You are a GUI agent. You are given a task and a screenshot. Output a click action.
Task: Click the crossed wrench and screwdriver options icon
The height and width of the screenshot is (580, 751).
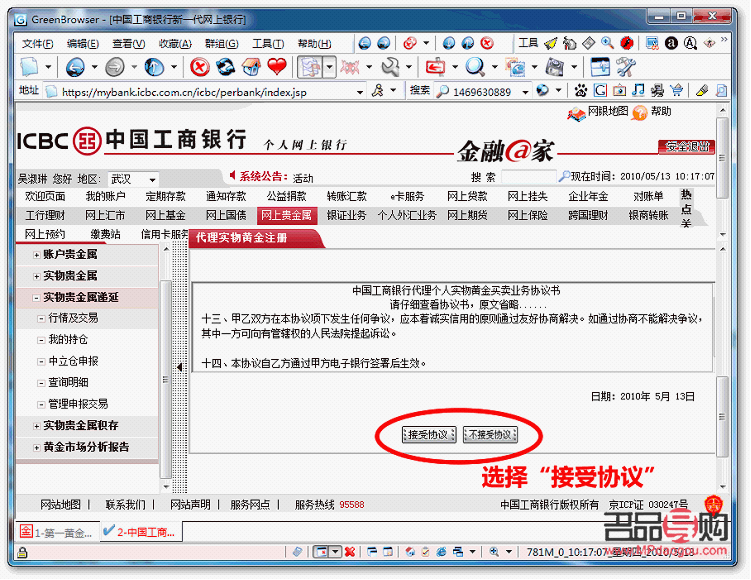pos(626,67)
